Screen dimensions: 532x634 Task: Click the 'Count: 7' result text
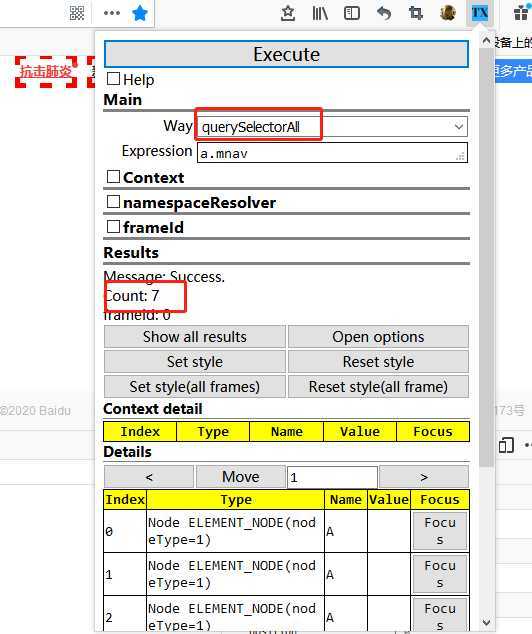tap(132, 296)
